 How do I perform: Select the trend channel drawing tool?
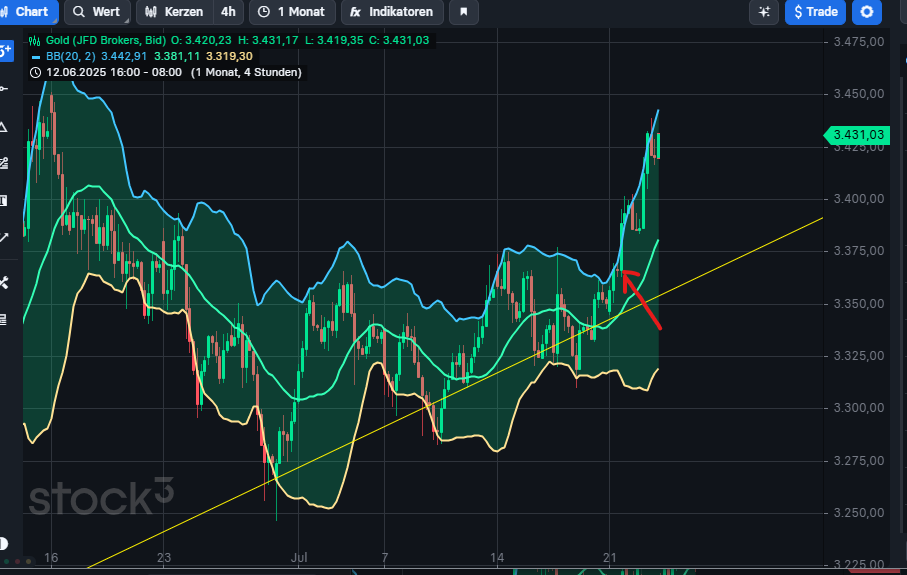point(4,164)
